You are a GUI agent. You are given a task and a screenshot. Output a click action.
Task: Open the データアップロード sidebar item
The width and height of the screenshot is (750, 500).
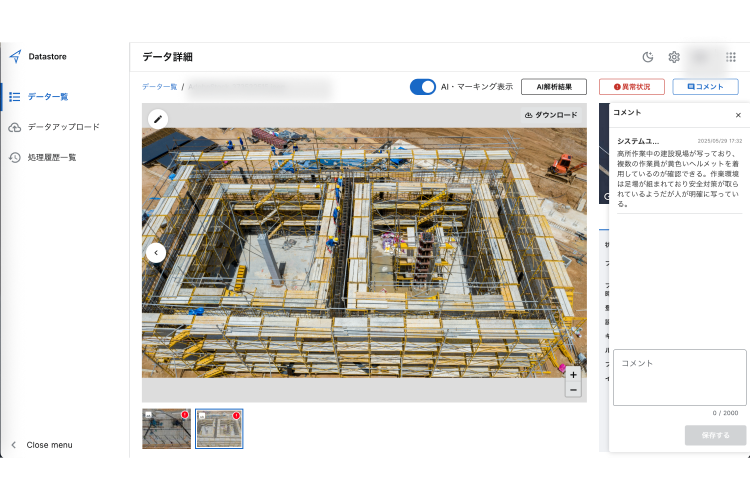(x=65, y=127)
